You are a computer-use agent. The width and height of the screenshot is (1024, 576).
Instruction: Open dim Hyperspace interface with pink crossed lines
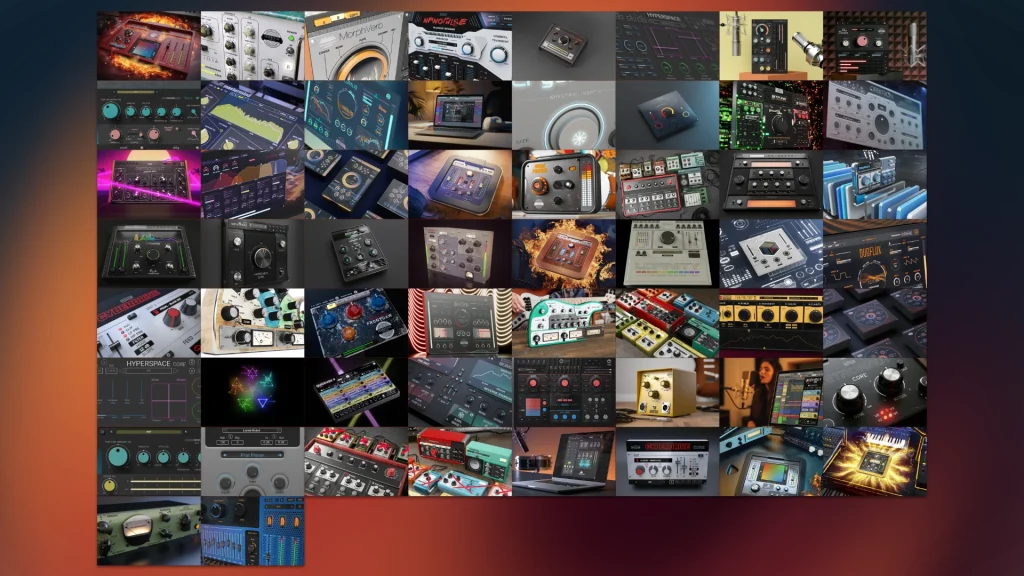(667, 46)
